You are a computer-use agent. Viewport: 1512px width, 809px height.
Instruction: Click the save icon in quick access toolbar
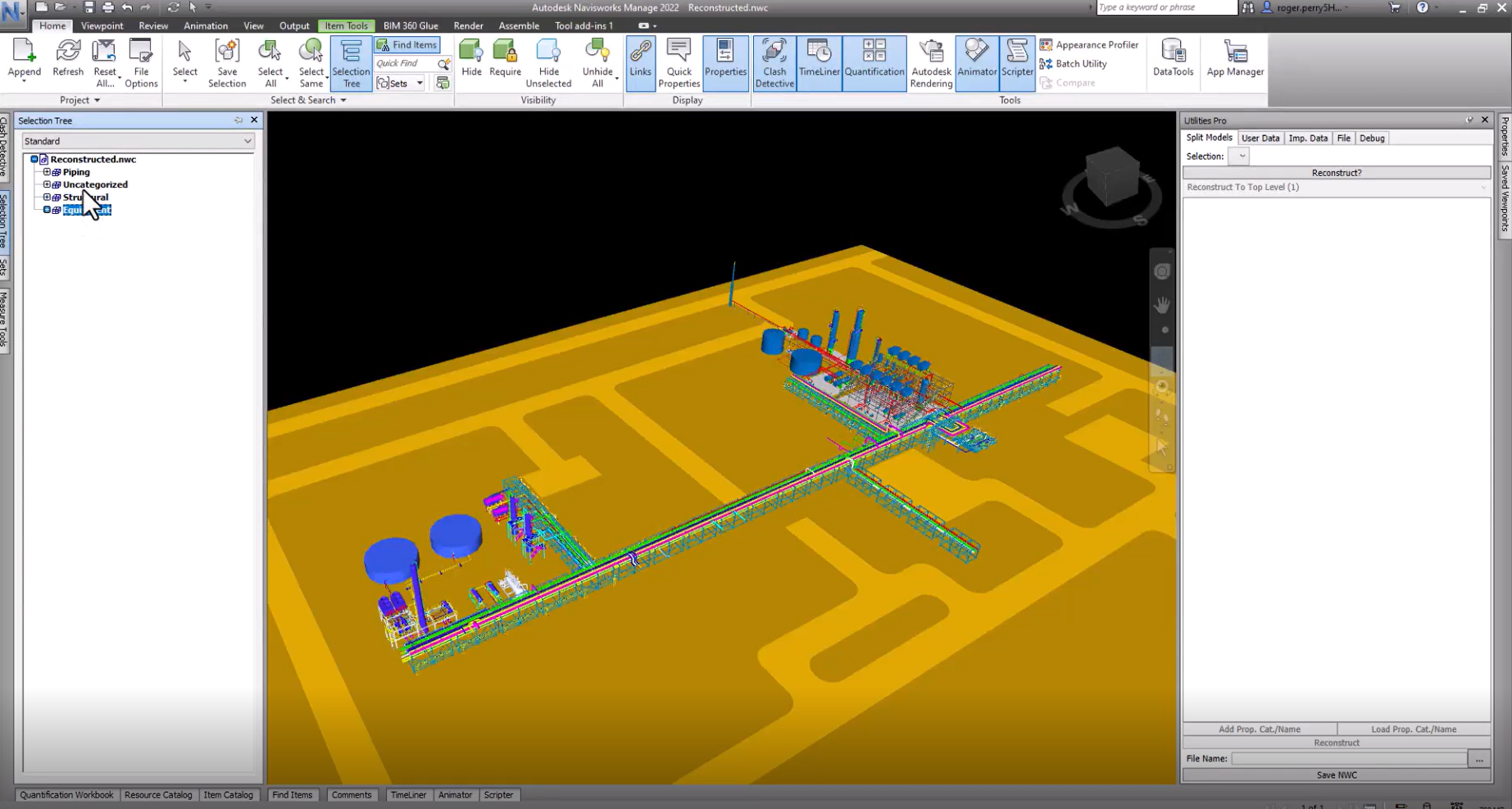[x=89, y=7]
